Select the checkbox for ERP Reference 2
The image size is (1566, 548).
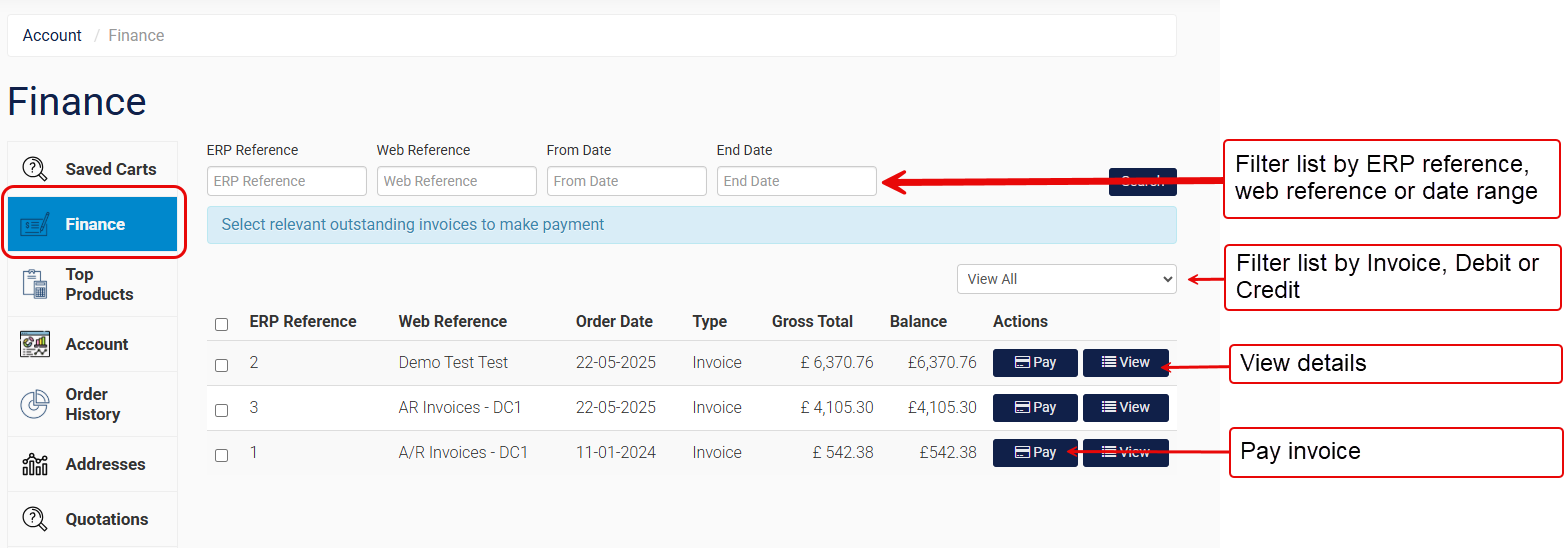pyautogui.click(x=222, y=365)
